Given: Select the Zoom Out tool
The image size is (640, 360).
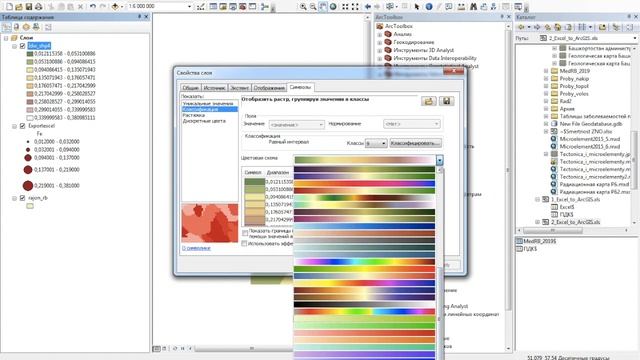Looking at the screenshot, I should coord(313,7).
